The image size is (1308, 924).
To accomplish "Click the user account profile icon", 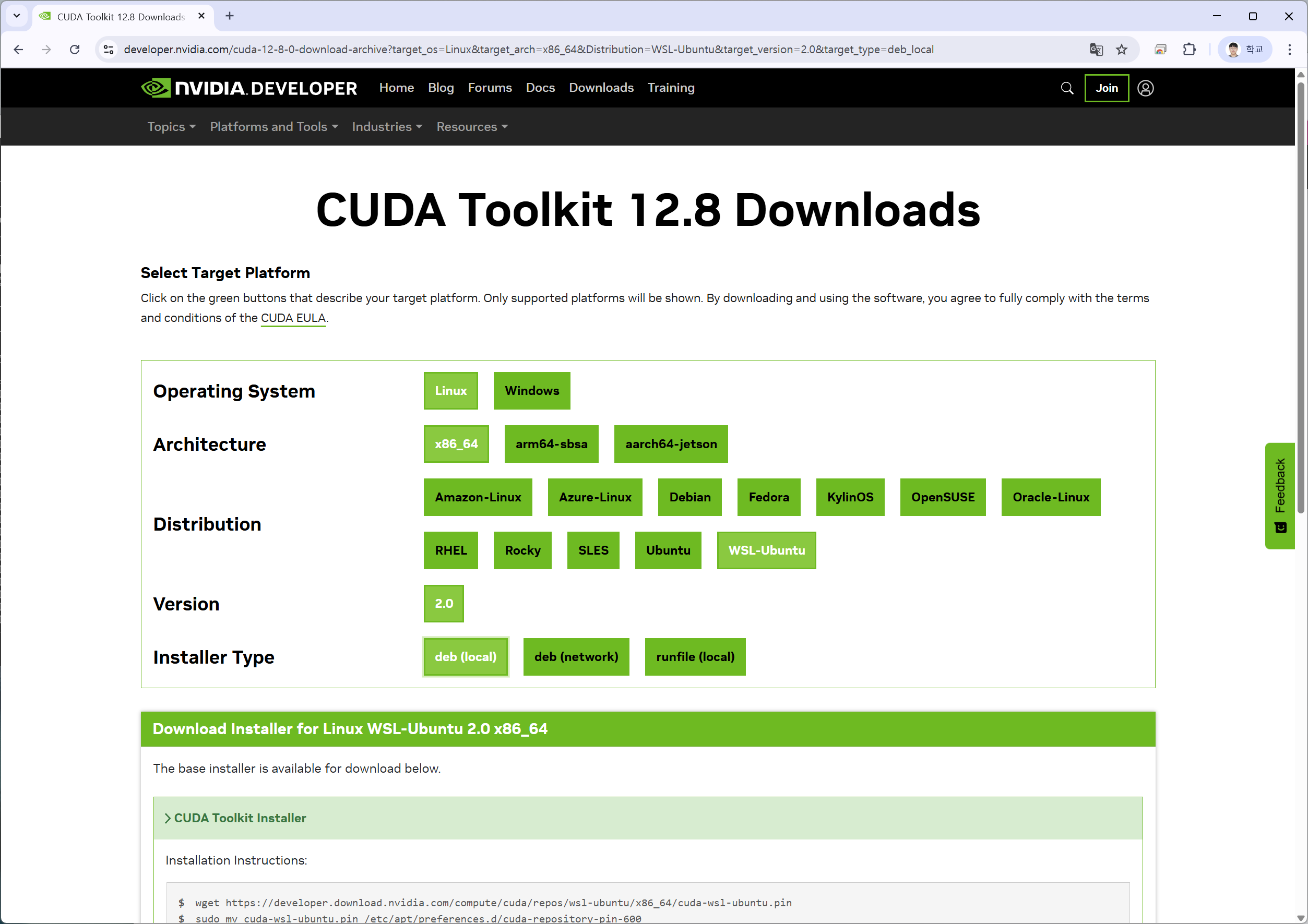I will [x=1145, y=88].
